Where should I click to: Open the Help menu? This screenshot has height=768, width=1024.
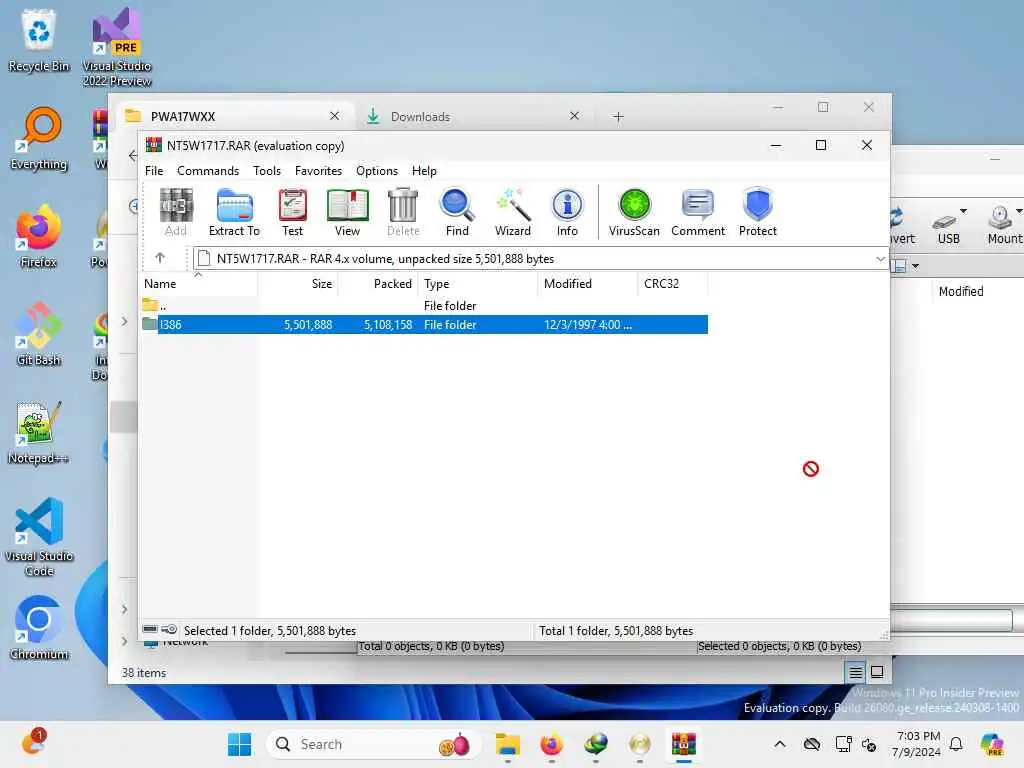coord(424,170)
